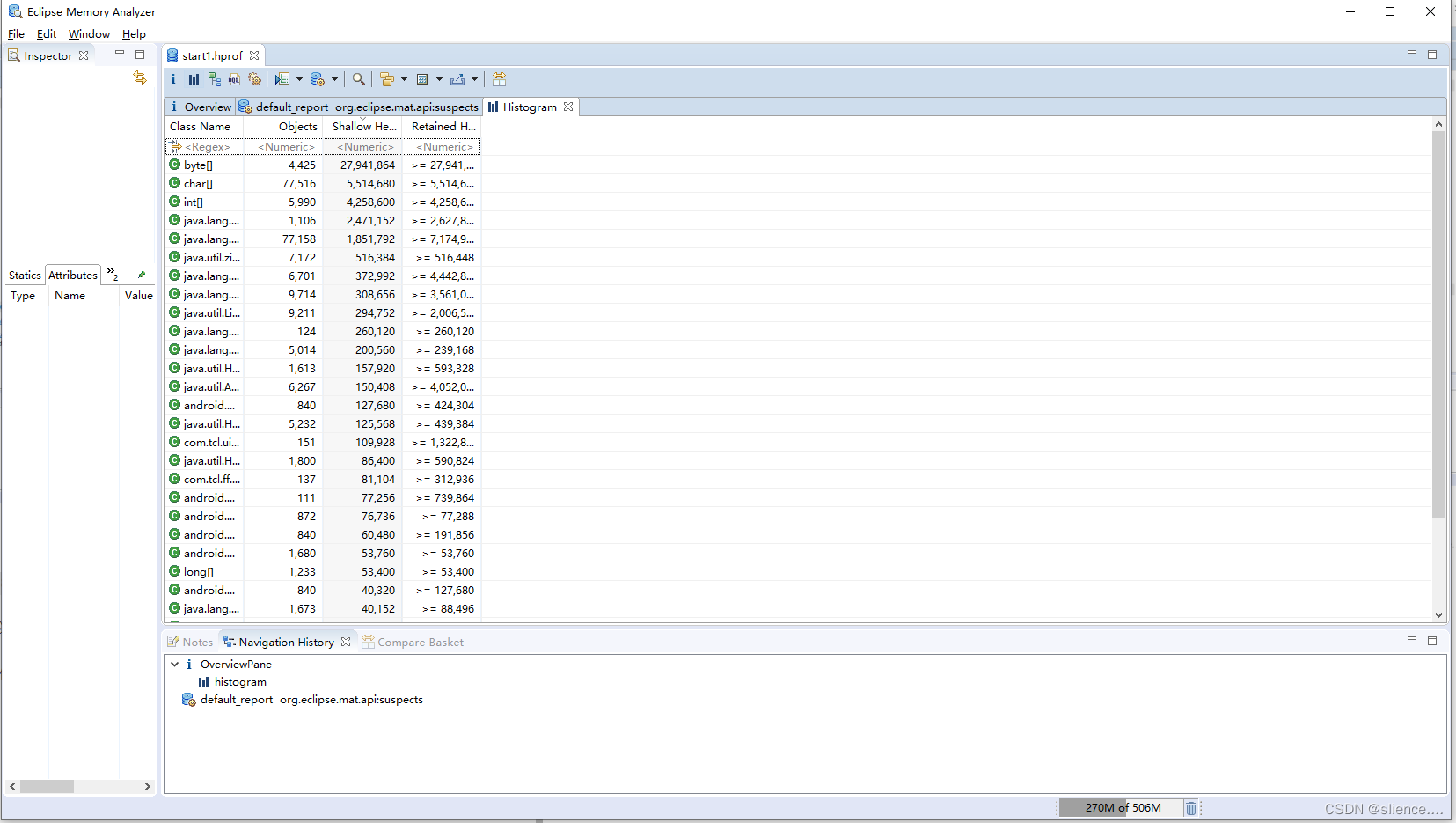
Task: Minimize the start1.hprof editor area
Action: click(1412, 53)
